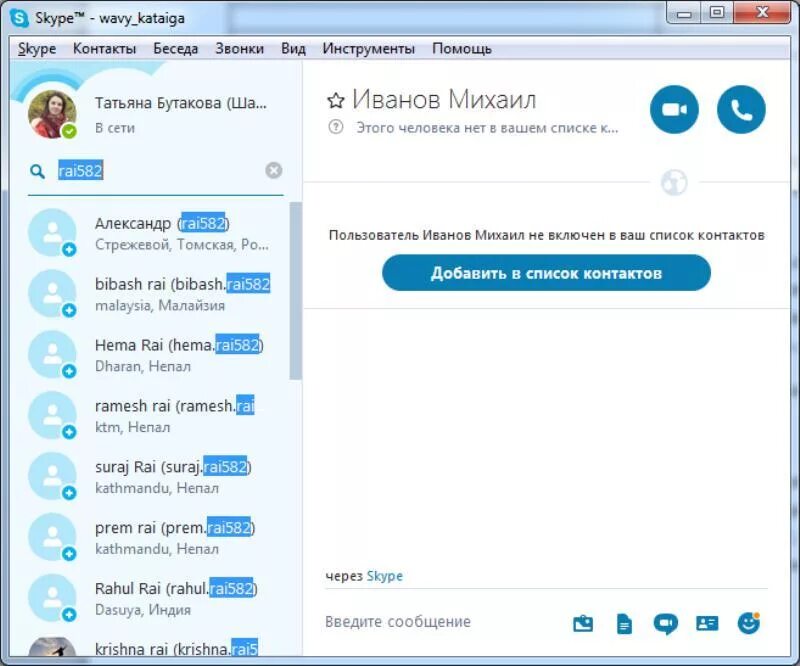Screen dimensions: 800x666
Task: Open the Skype link after 'через'
Action: 384,576
